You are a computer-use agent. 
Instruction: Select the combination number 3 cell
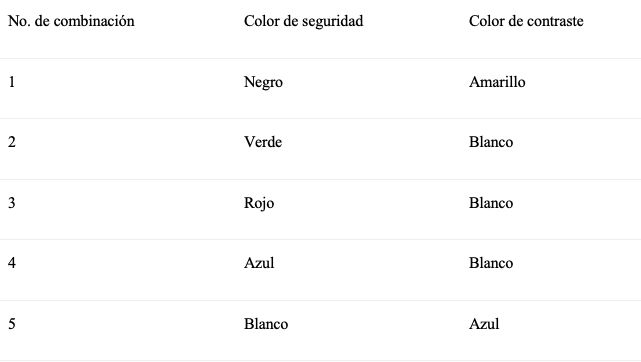coord(11,203)
